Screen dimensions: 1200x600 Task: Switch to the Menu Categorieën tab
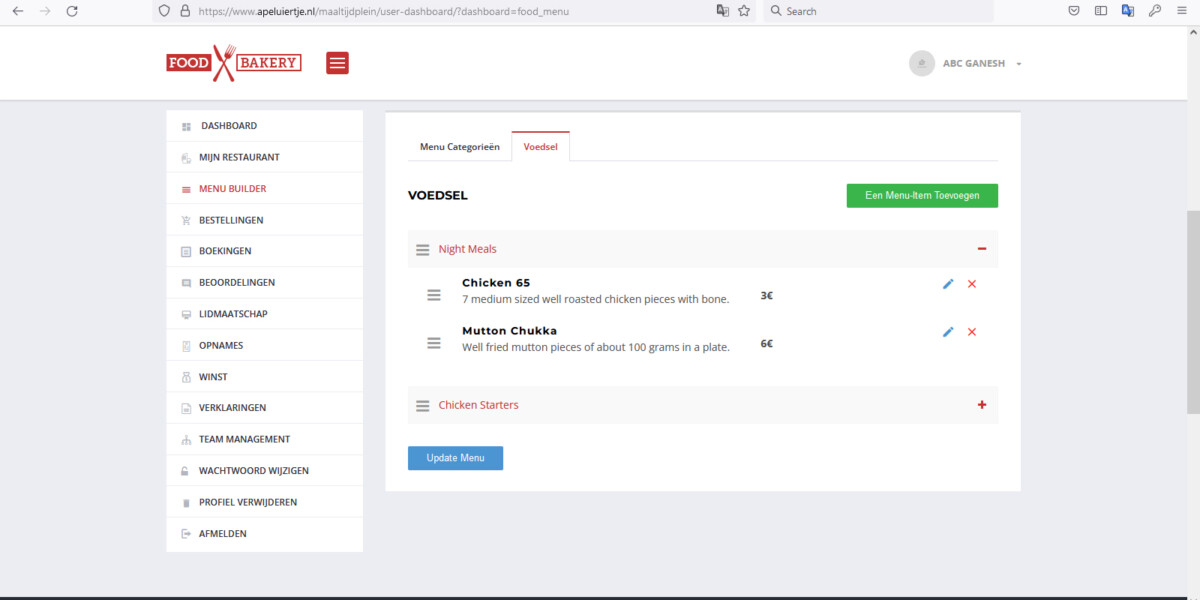pos(459,147)
